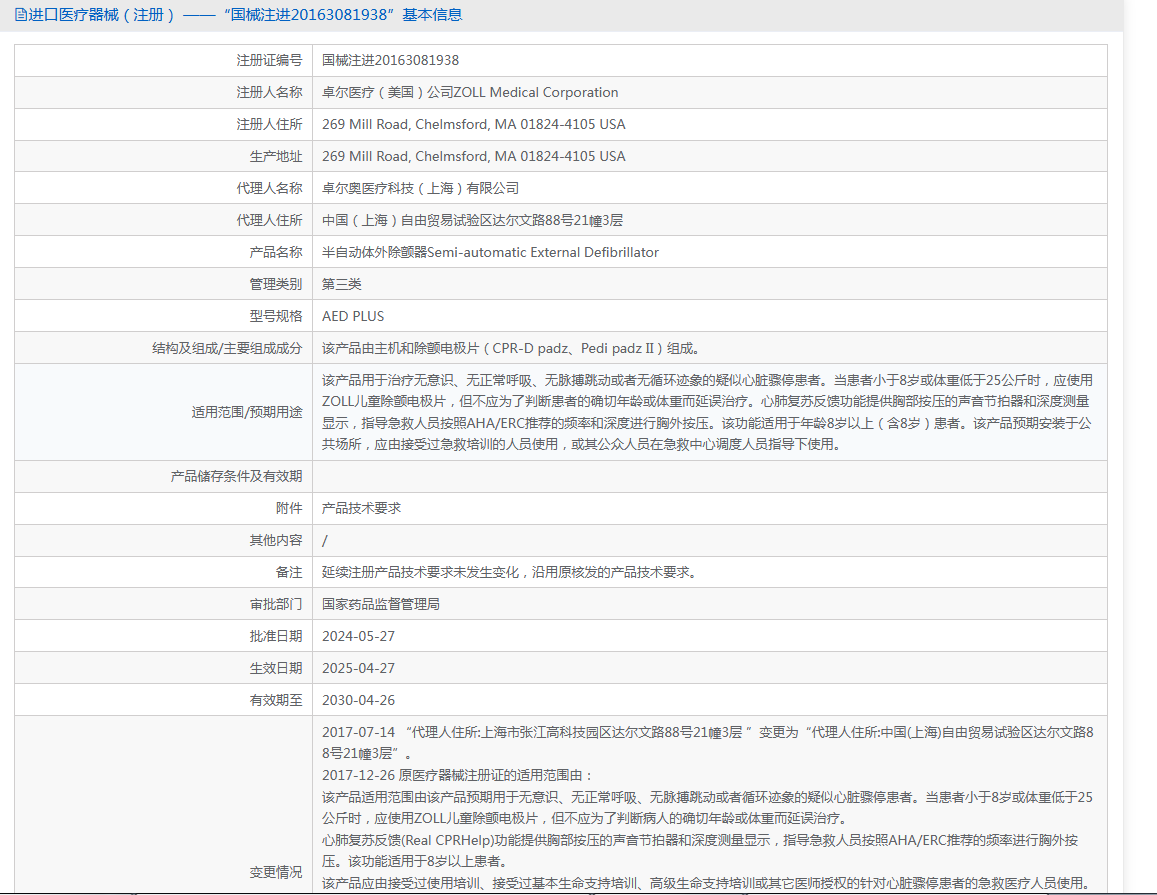
Task: Select the ZOLL Medical Corporation registrant name
Action: 470,92
